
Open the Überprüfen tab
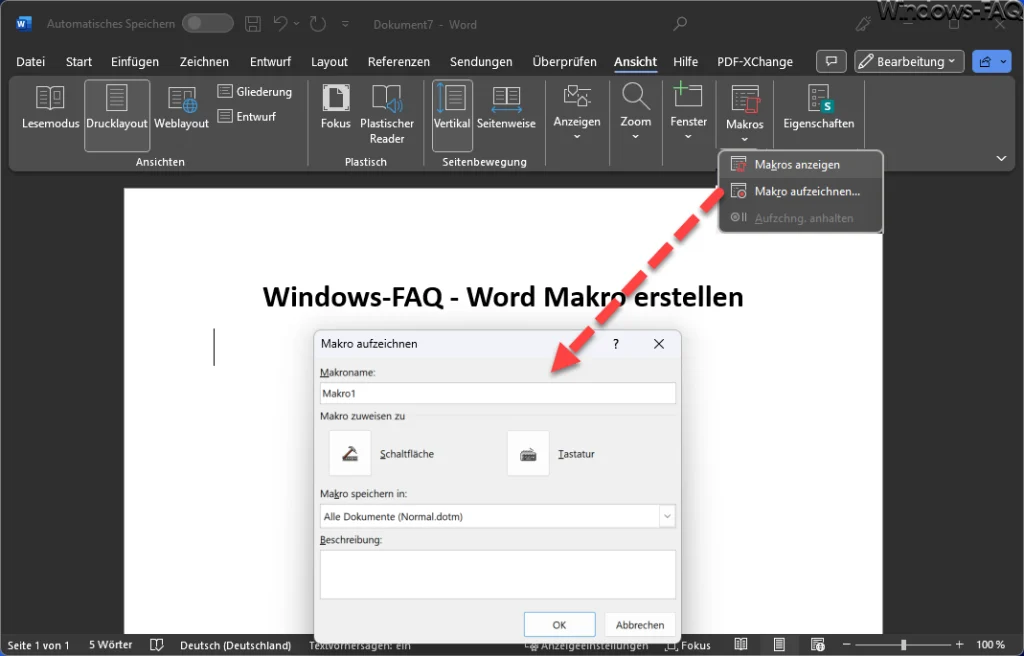(x=564, y=61)
